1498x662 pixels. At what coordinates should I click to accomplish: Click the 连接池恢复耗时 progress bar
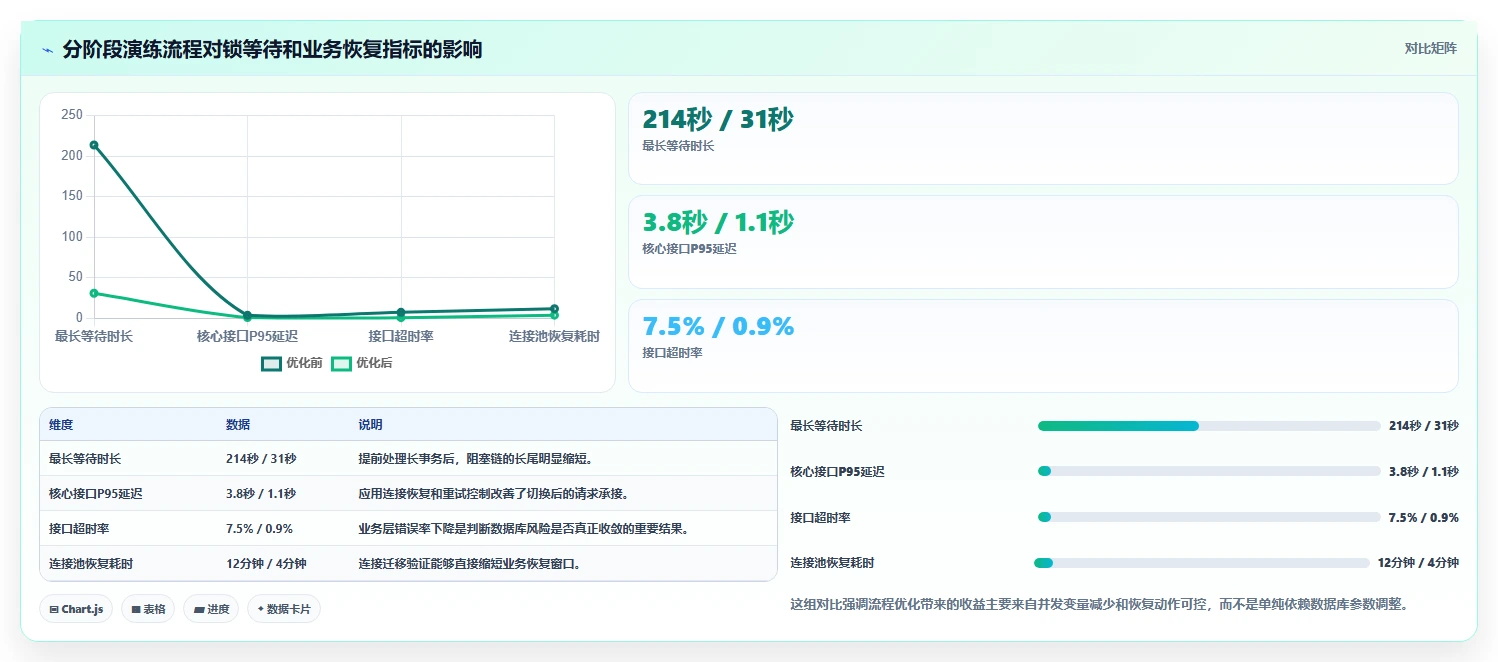click(1201, 563)
